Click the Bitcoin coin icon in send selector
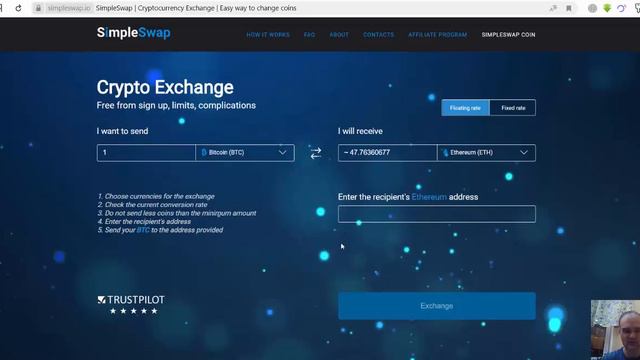Screen dimensions: 640x360 (x=204, y=152)
